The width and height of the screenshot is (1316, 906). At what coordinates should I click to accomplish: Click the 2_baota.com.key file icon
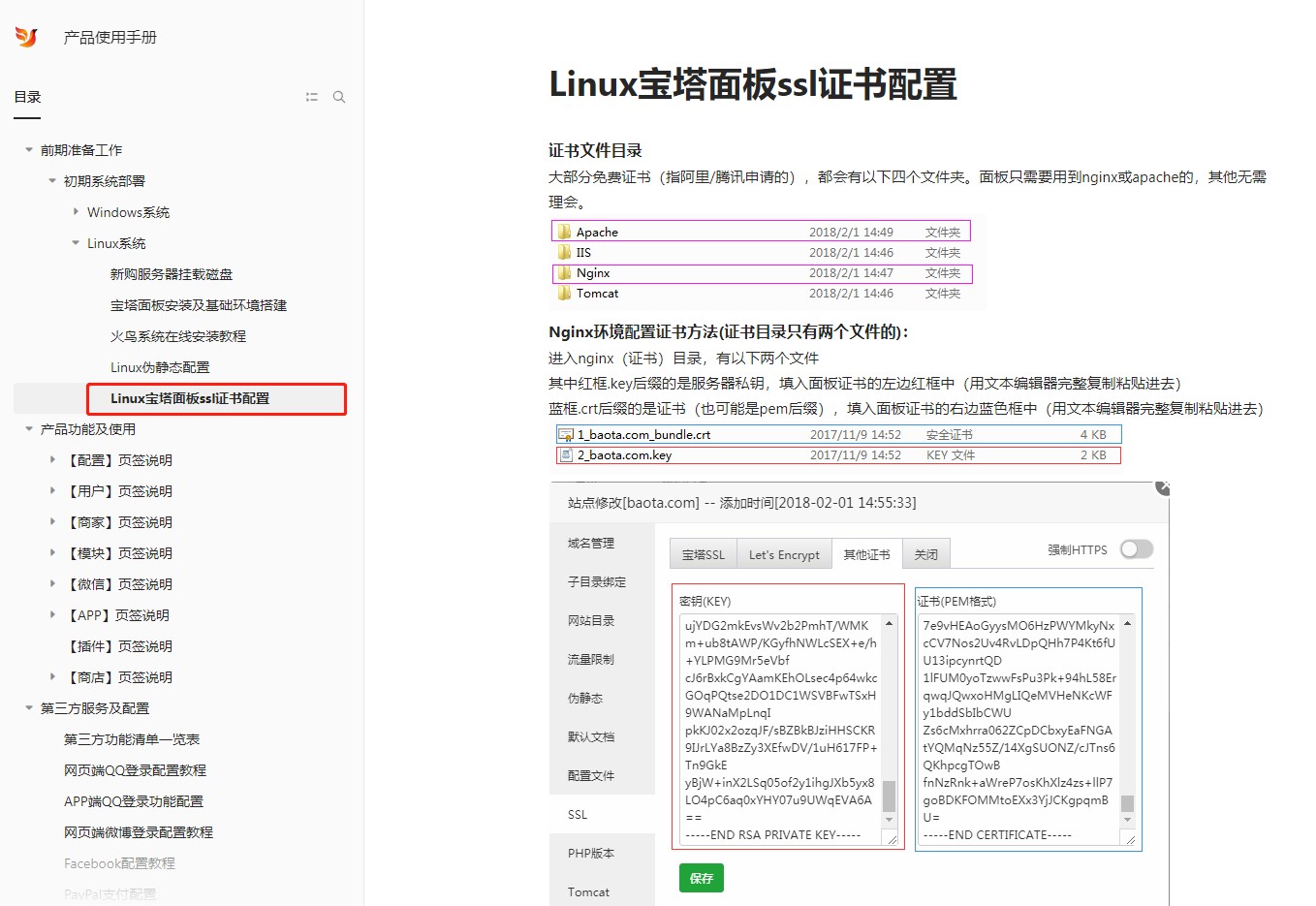pos(566,455)
